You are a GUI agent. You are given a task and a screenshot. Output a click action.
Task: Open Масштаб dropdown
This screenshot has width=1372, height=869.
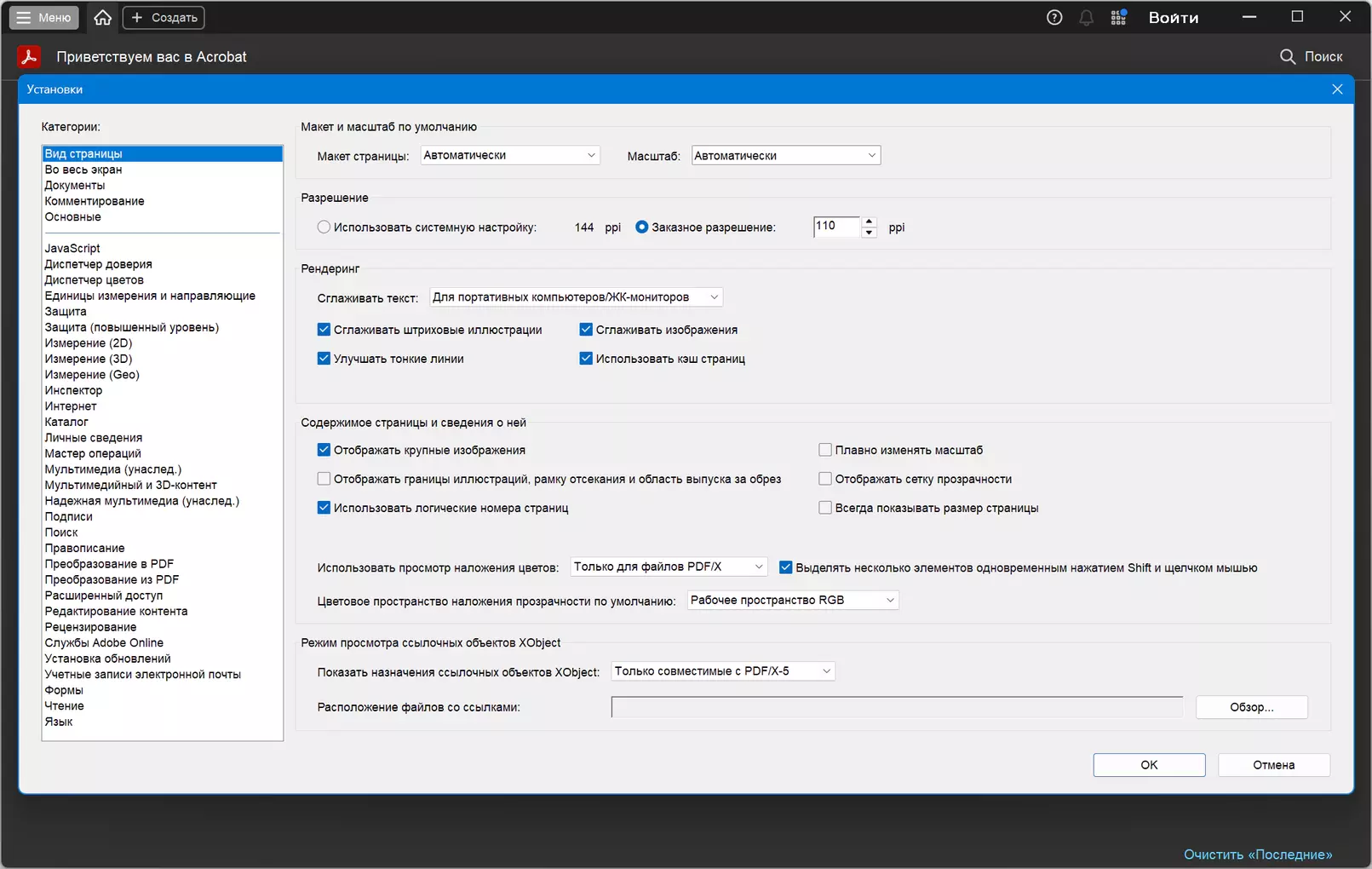point(786,155)
